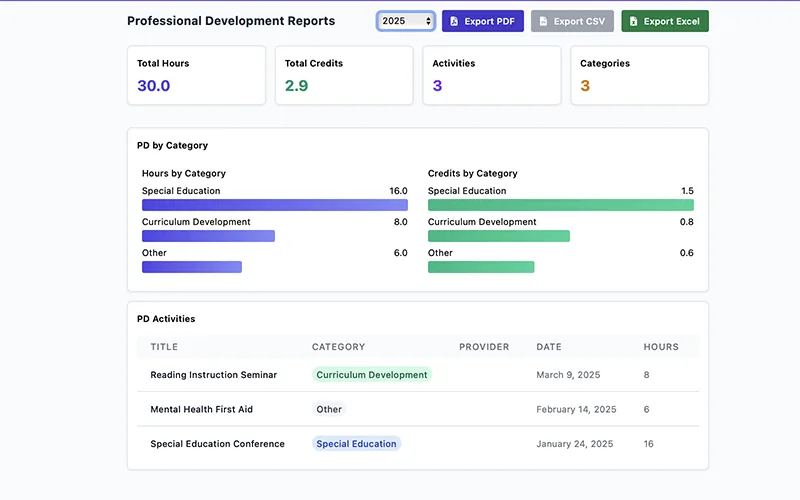
Task: Click the January 24, 2025 date
Action: tap(574, 444)
